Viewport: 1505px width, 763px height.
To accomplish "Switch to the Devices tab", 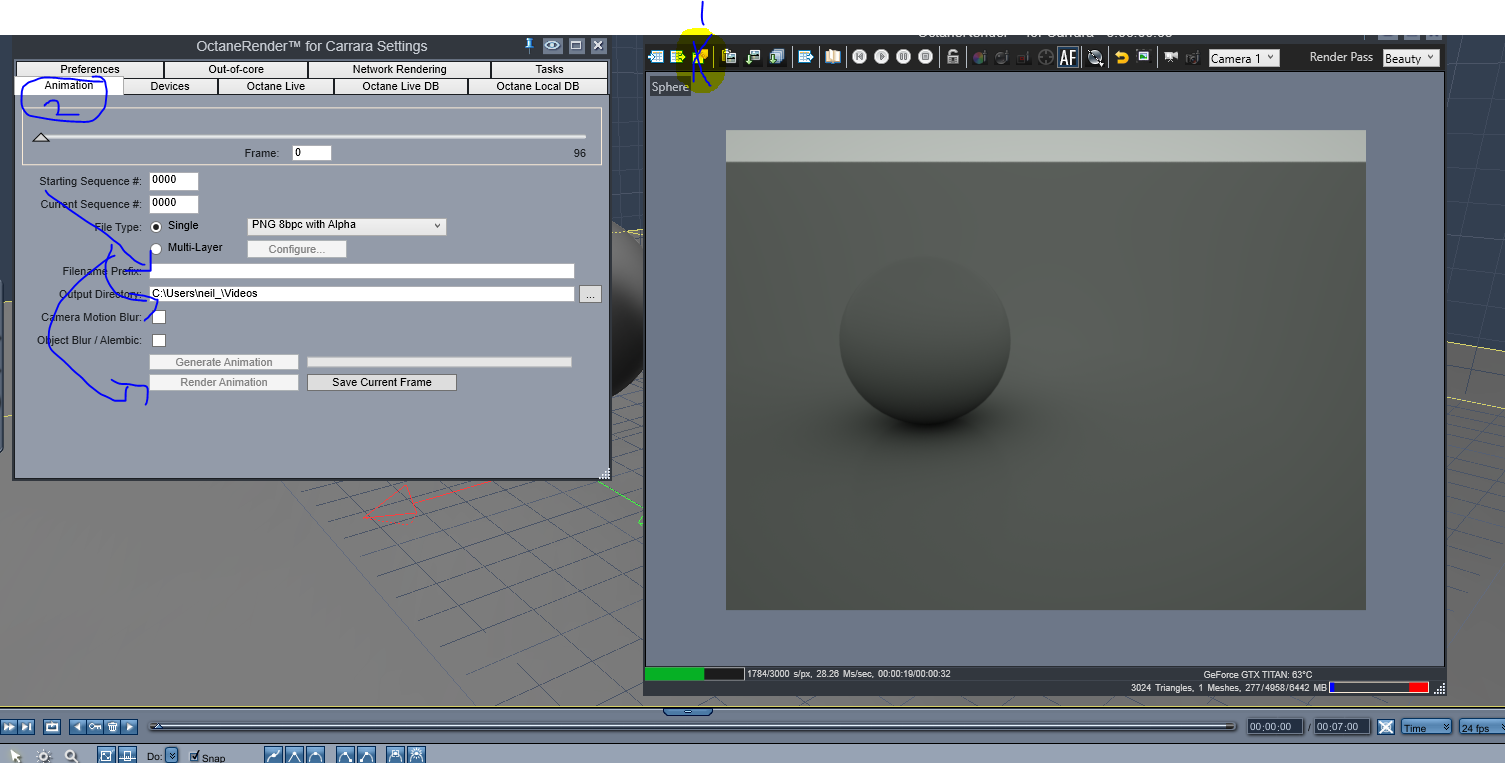I will click(170, 86).
